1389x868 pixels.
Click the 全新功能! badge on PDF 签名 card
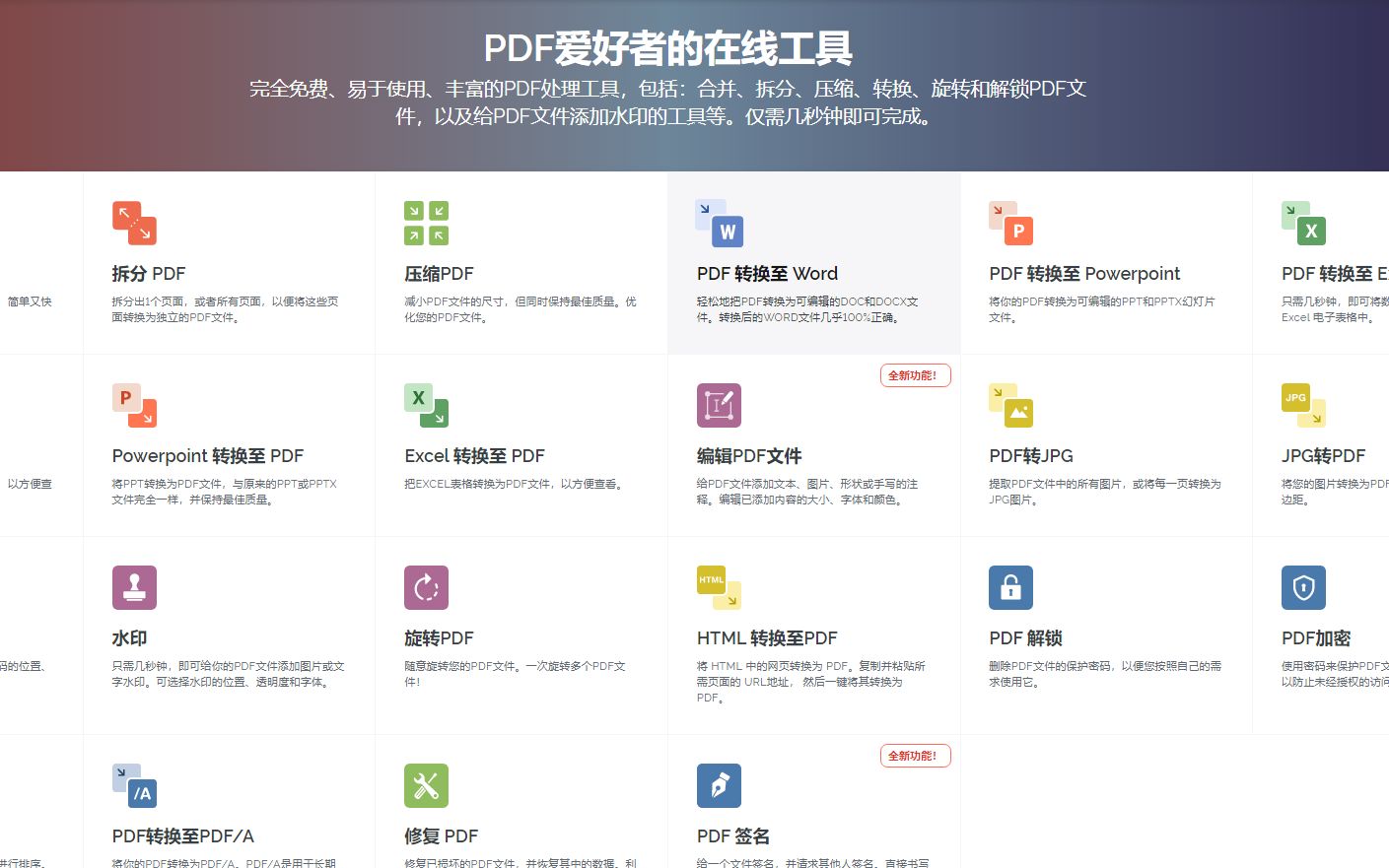[915, 756]
